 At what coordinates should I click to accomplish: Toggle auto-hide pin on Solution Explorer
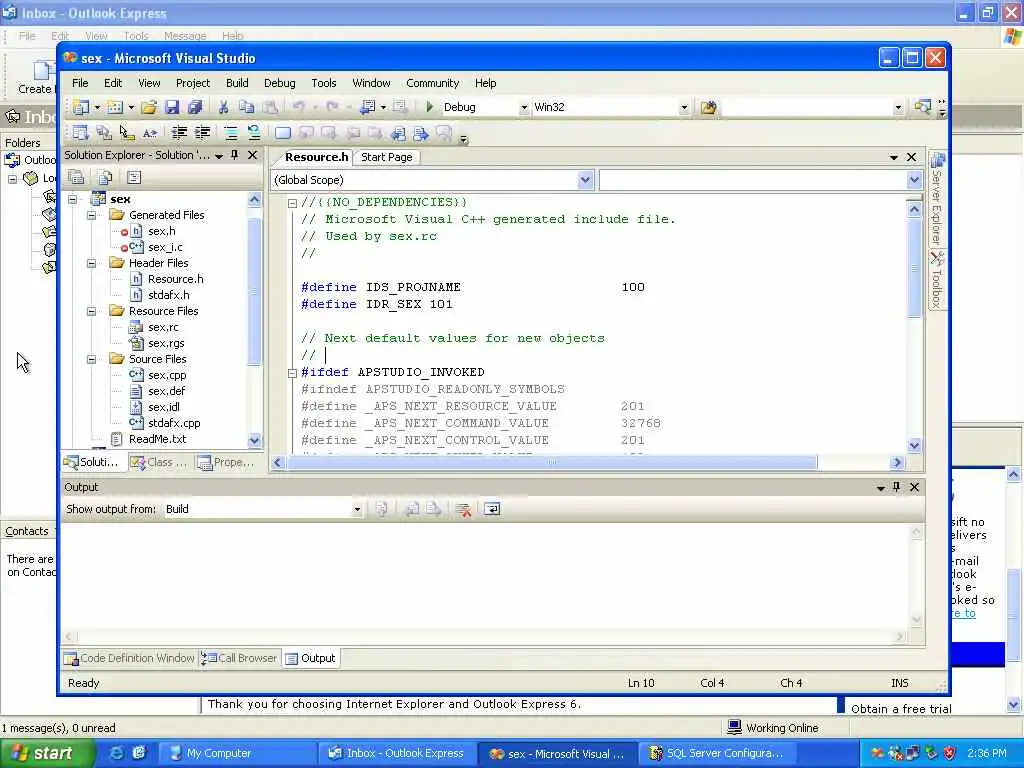[x=235, y=155]
